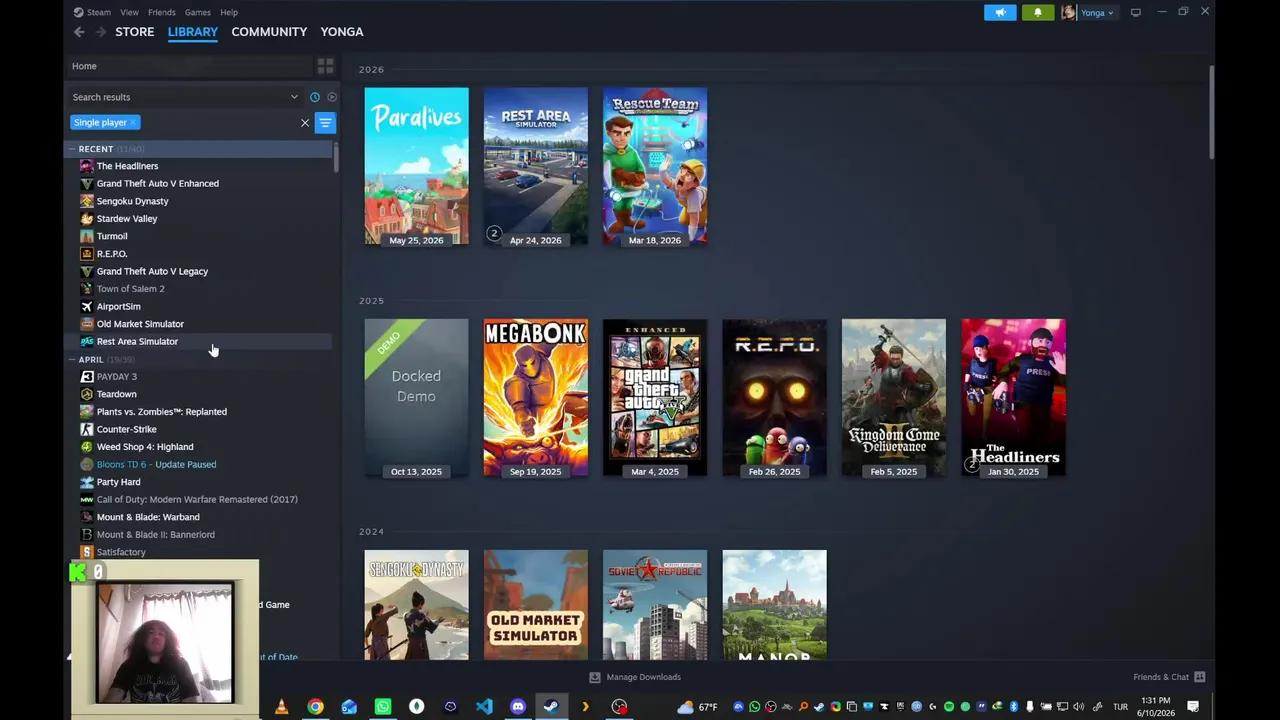The image size is (1280, 720).
Task: Click the TUR keyboard language indicator
Action: pos(1120,707)
